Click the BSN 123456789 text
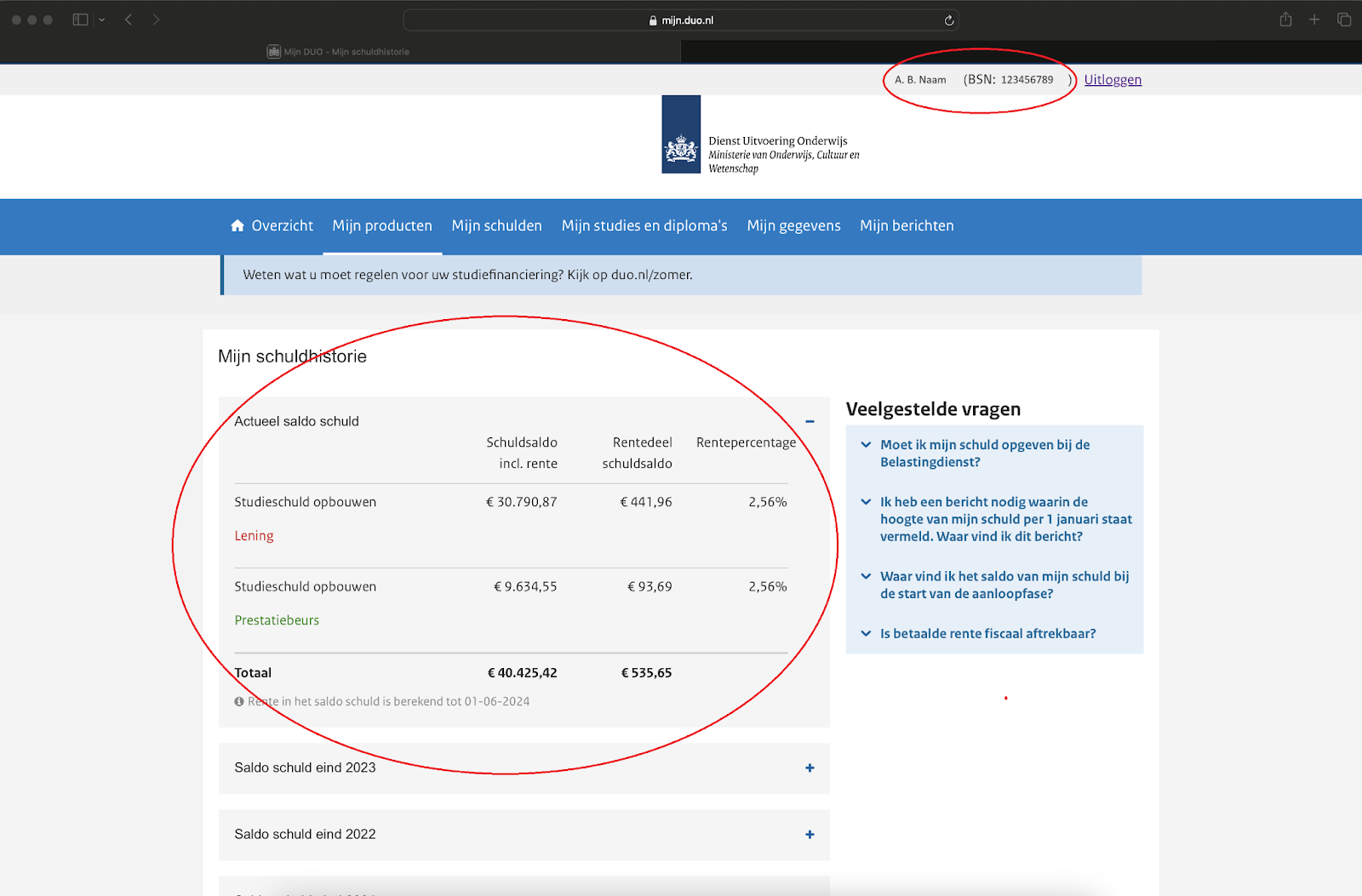The width and height of the screenshot is (1362, 896). tap(1017, 80)
